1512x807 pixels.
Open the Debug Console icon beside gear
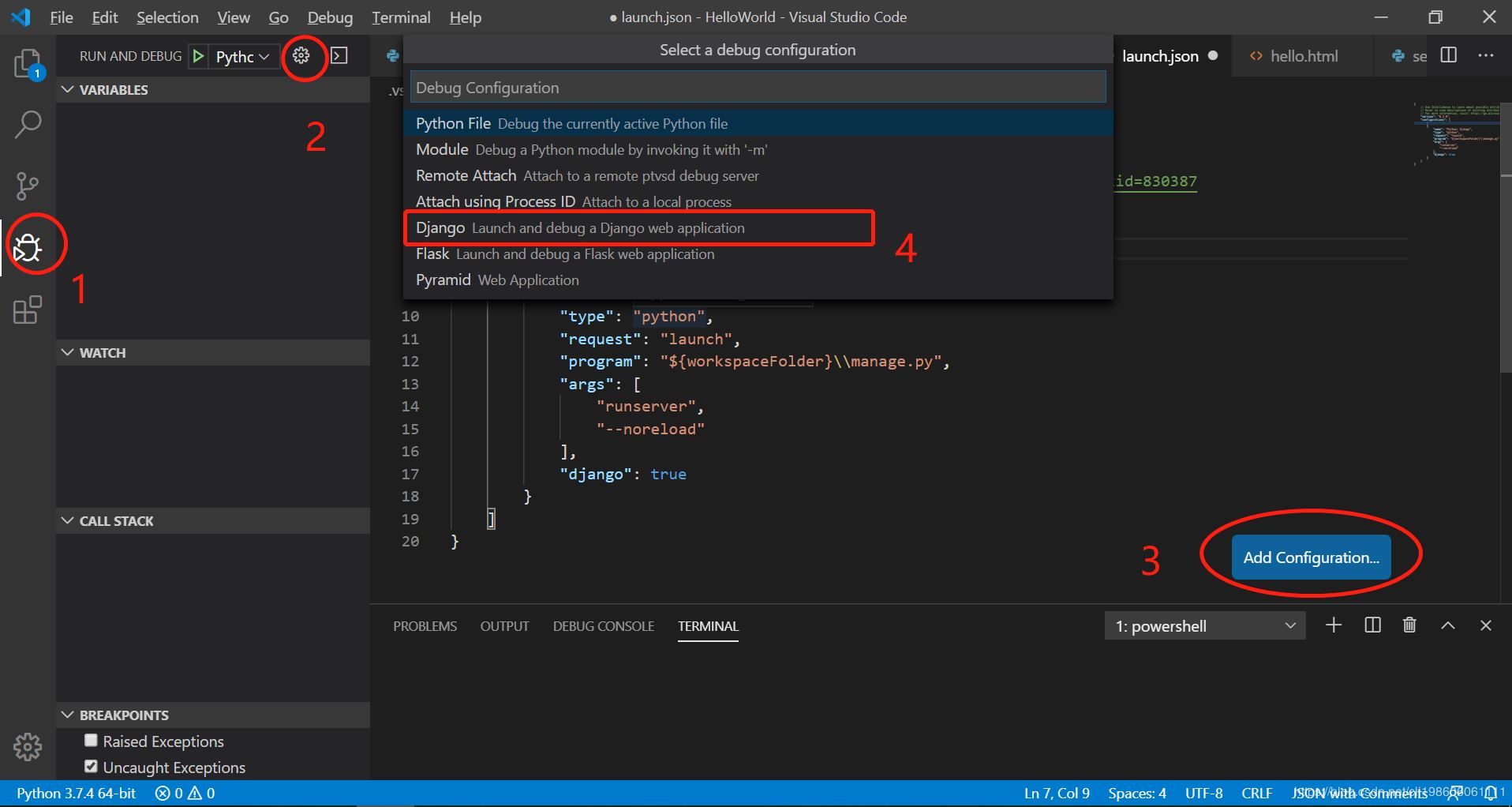339,55
